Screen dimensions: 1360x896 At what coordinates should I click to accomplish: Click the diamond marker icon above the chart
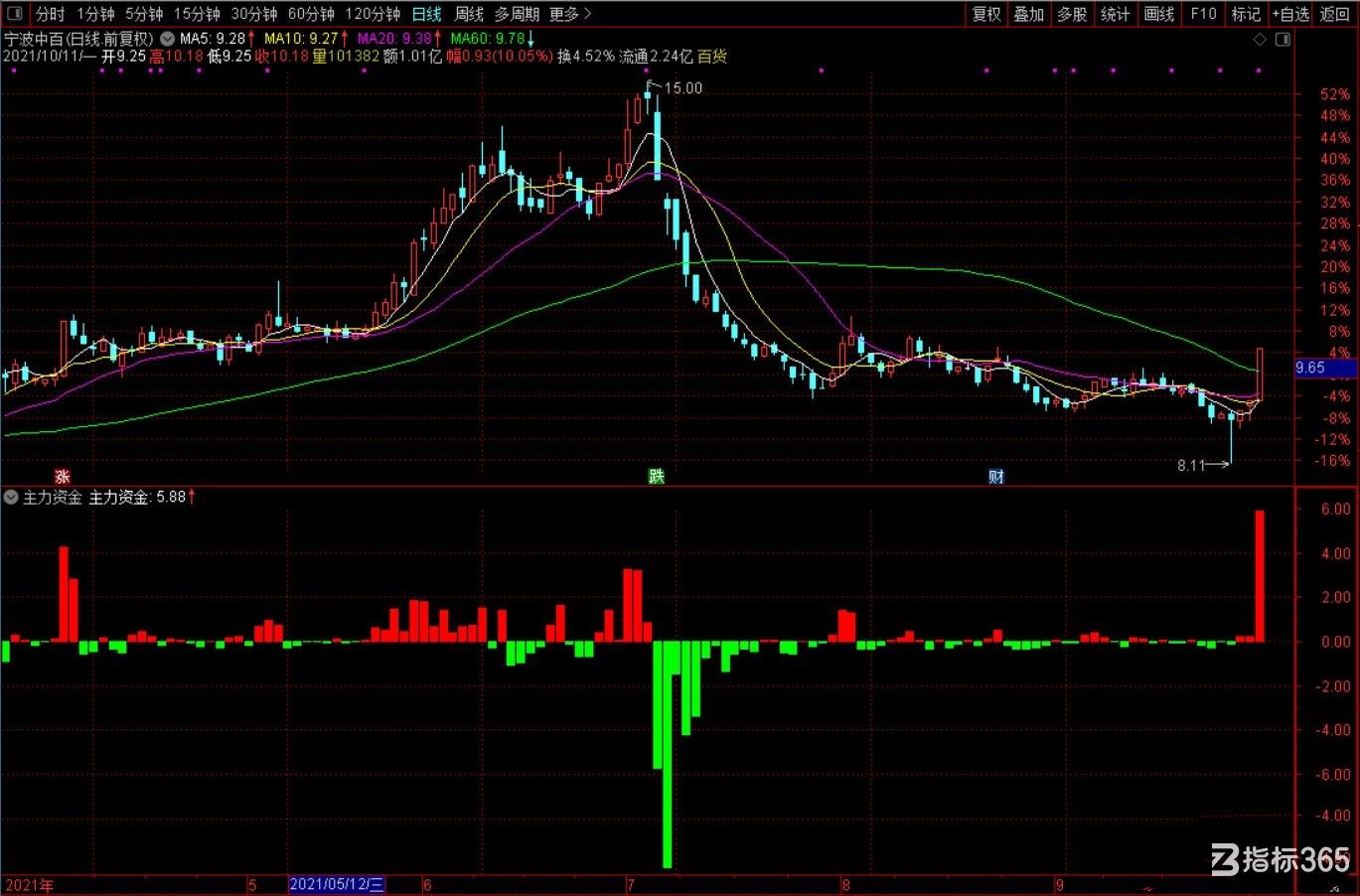(1260, 40)
